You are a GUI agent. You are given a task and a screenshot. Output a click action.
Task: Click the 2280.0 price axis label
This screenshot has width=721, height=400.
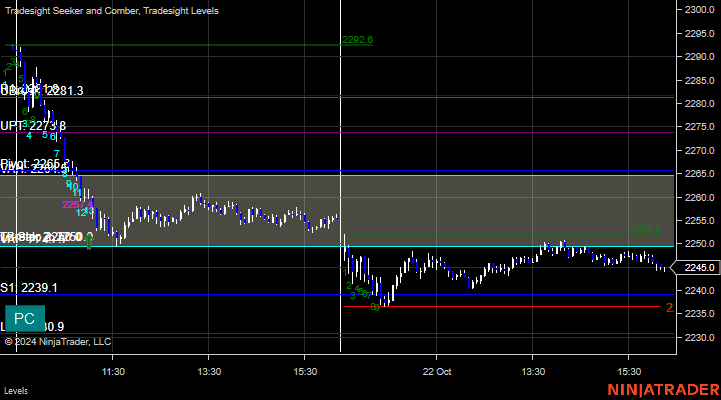click(x=699, y=103)
